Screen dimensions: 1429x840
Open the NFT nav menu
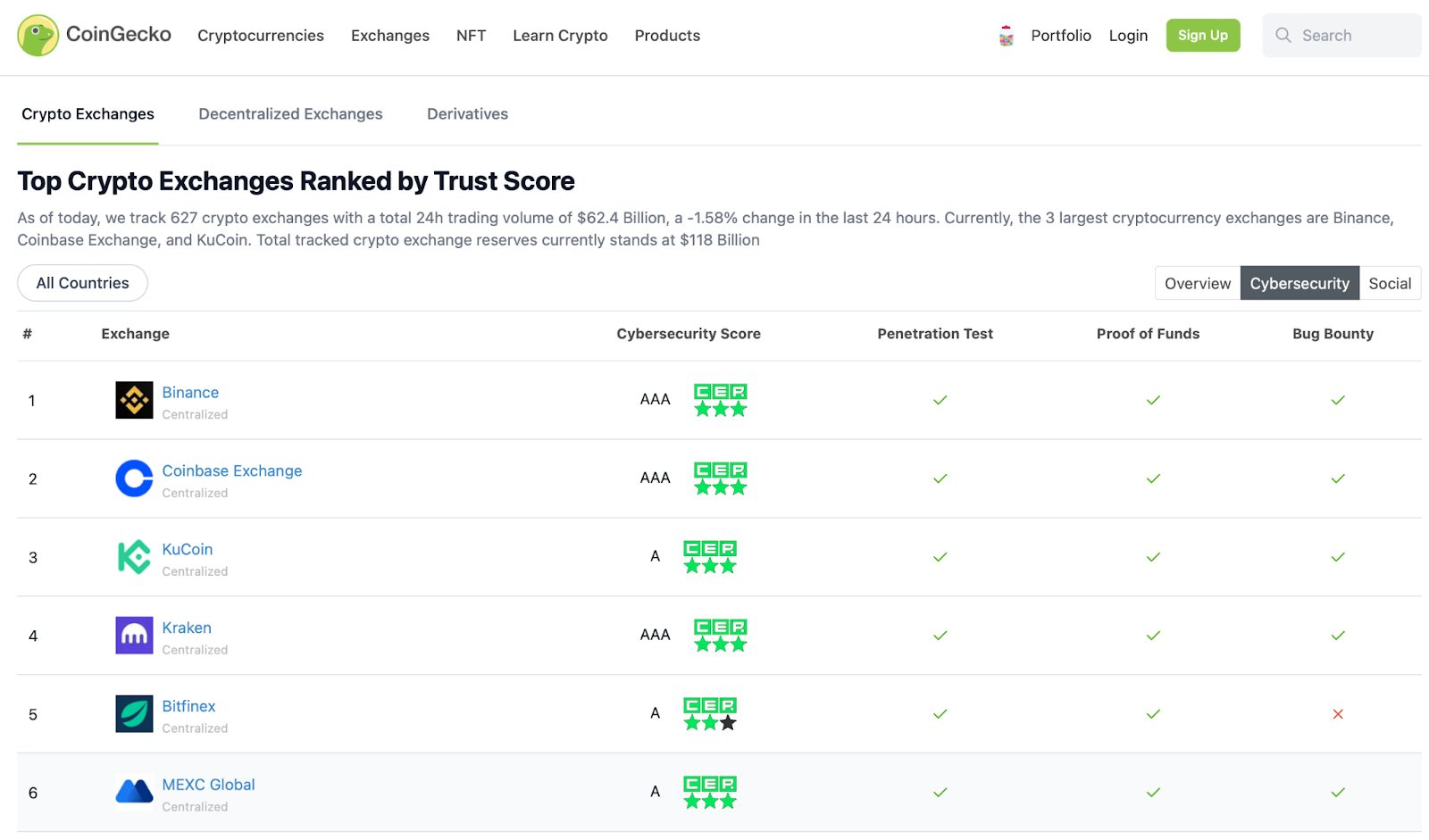tap(472, 36)
